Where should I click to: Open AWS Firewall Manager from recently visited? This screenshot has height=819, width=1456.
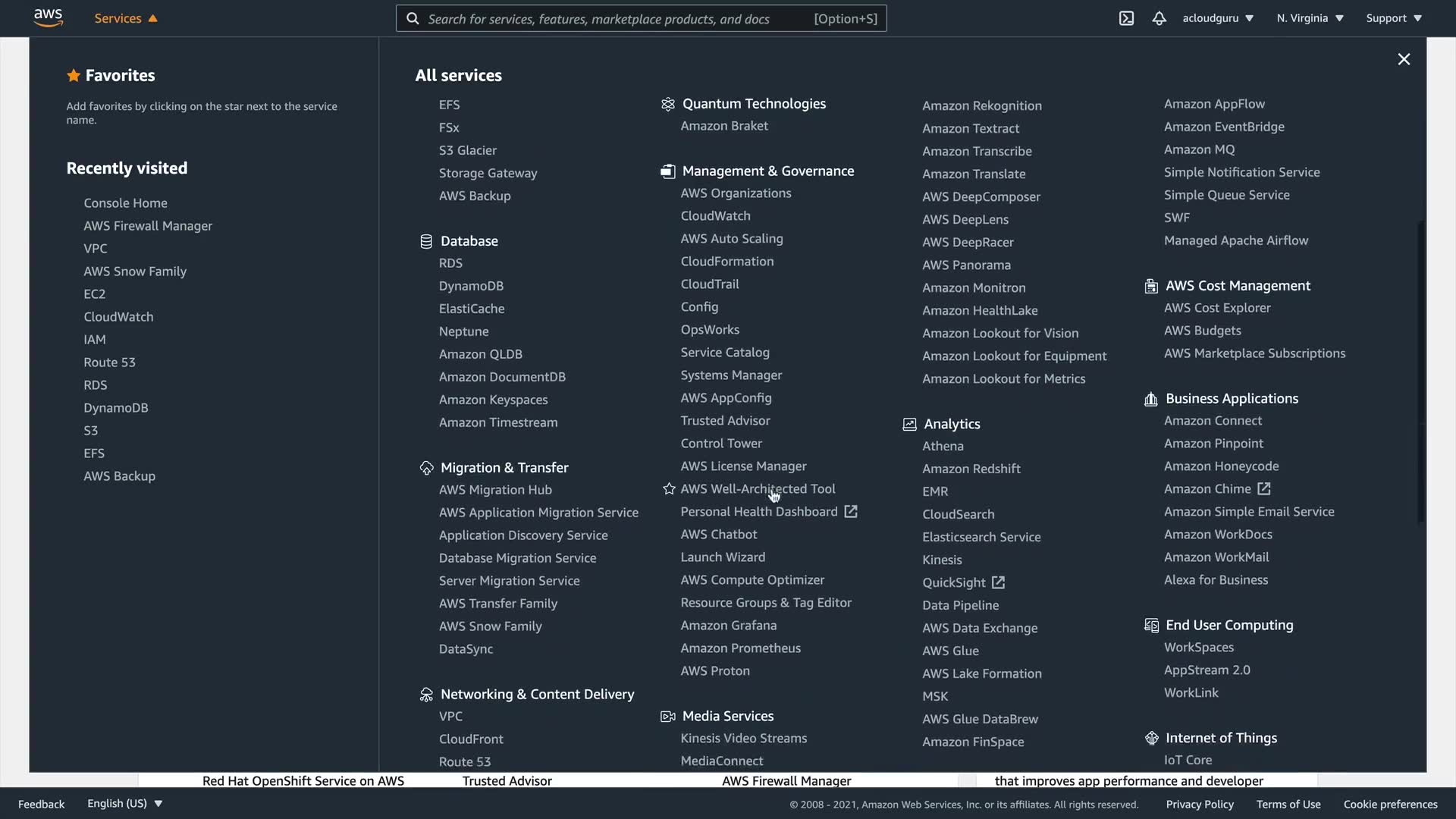pyautogui.click(x=148, y=226)
